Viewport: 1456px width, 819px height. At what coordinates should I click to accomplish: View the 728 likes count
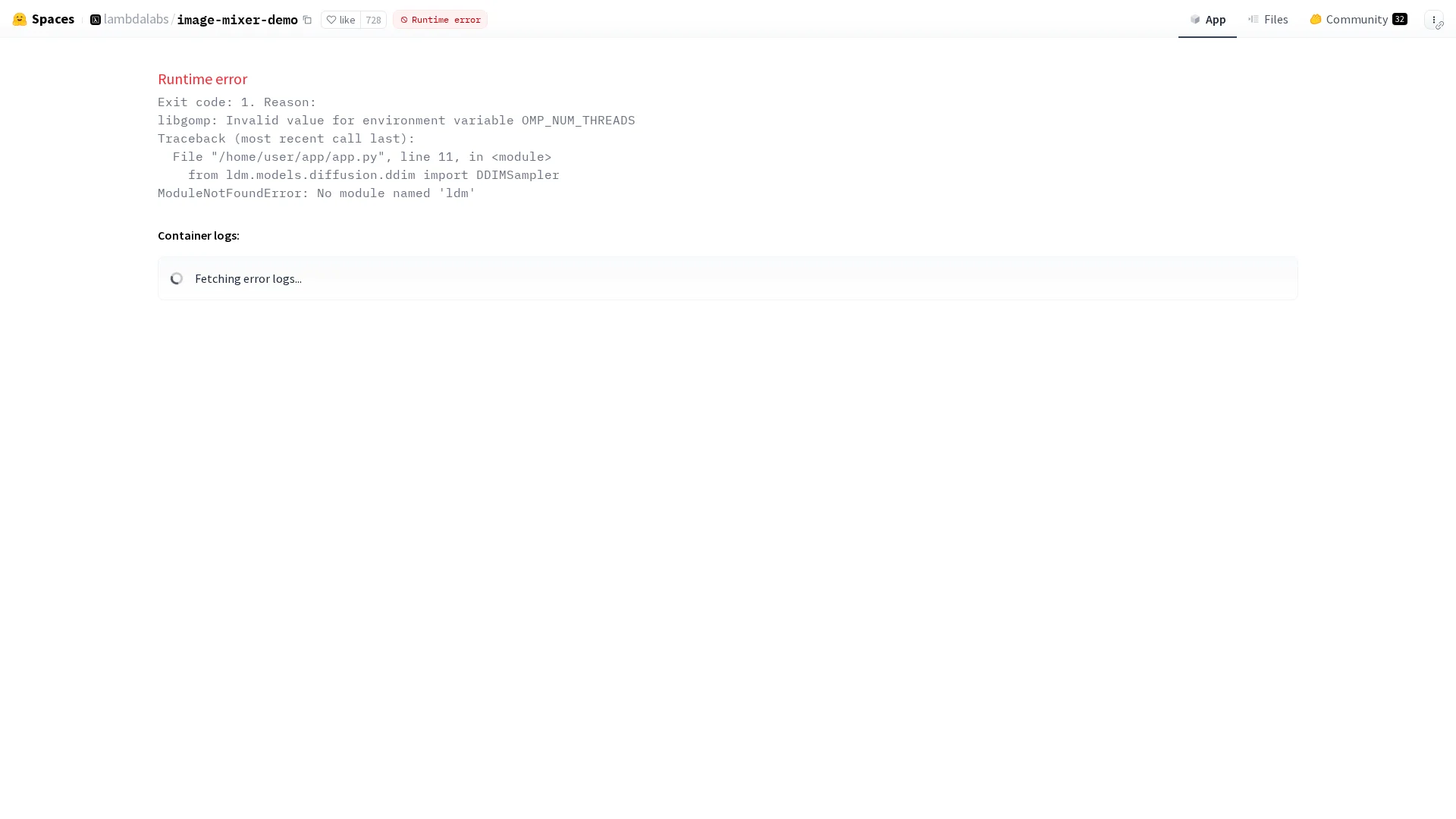[373, 20]
